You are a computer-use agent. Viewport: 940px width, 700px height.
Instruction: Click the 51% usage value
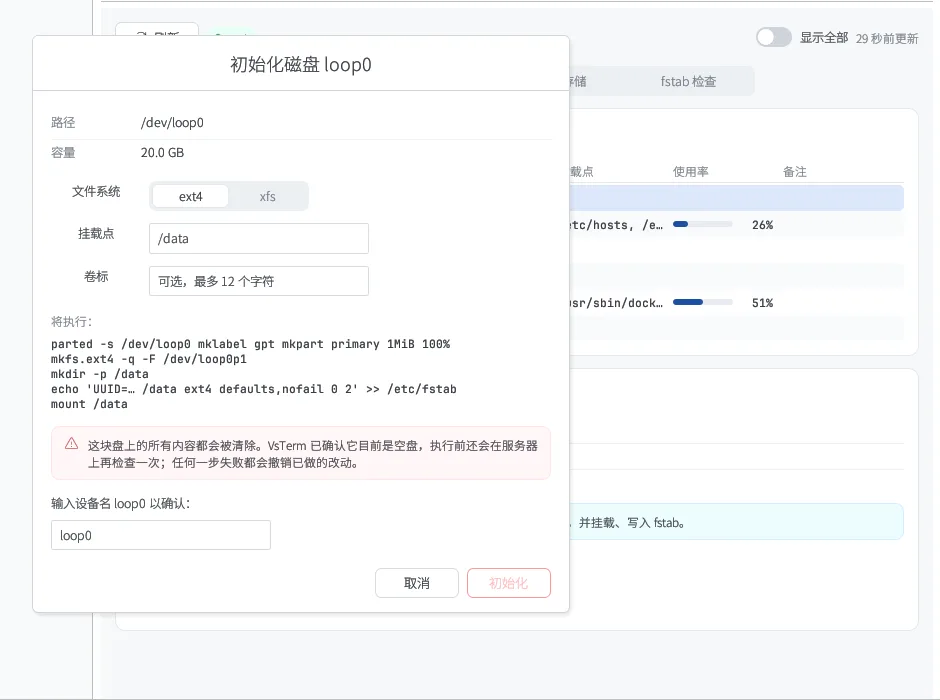pos(763,303)
